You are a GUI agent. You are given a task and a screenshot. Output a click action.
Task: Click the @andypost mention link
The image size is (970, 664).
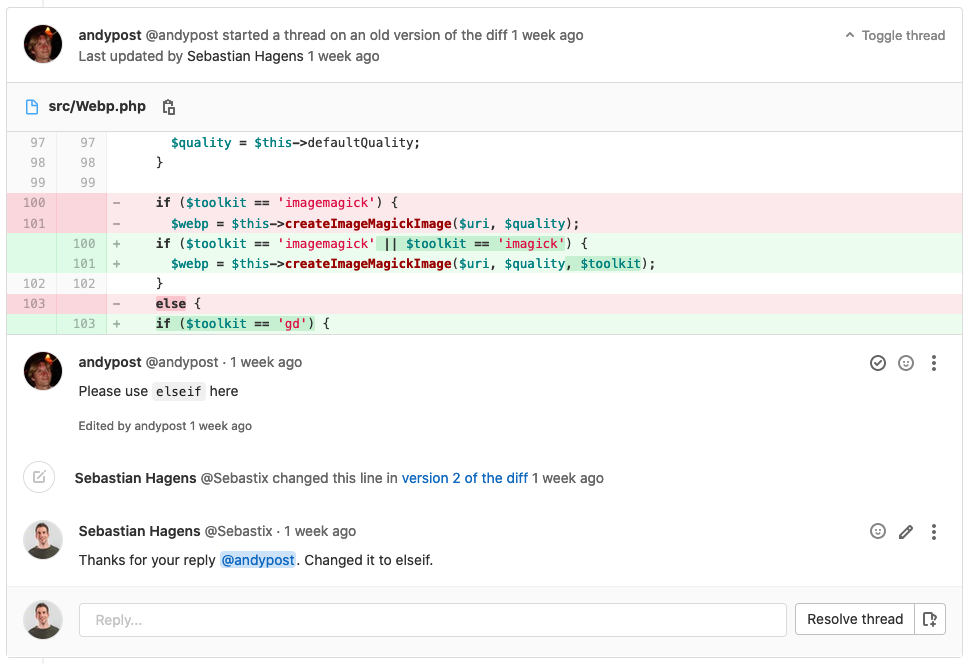[258, 560]
